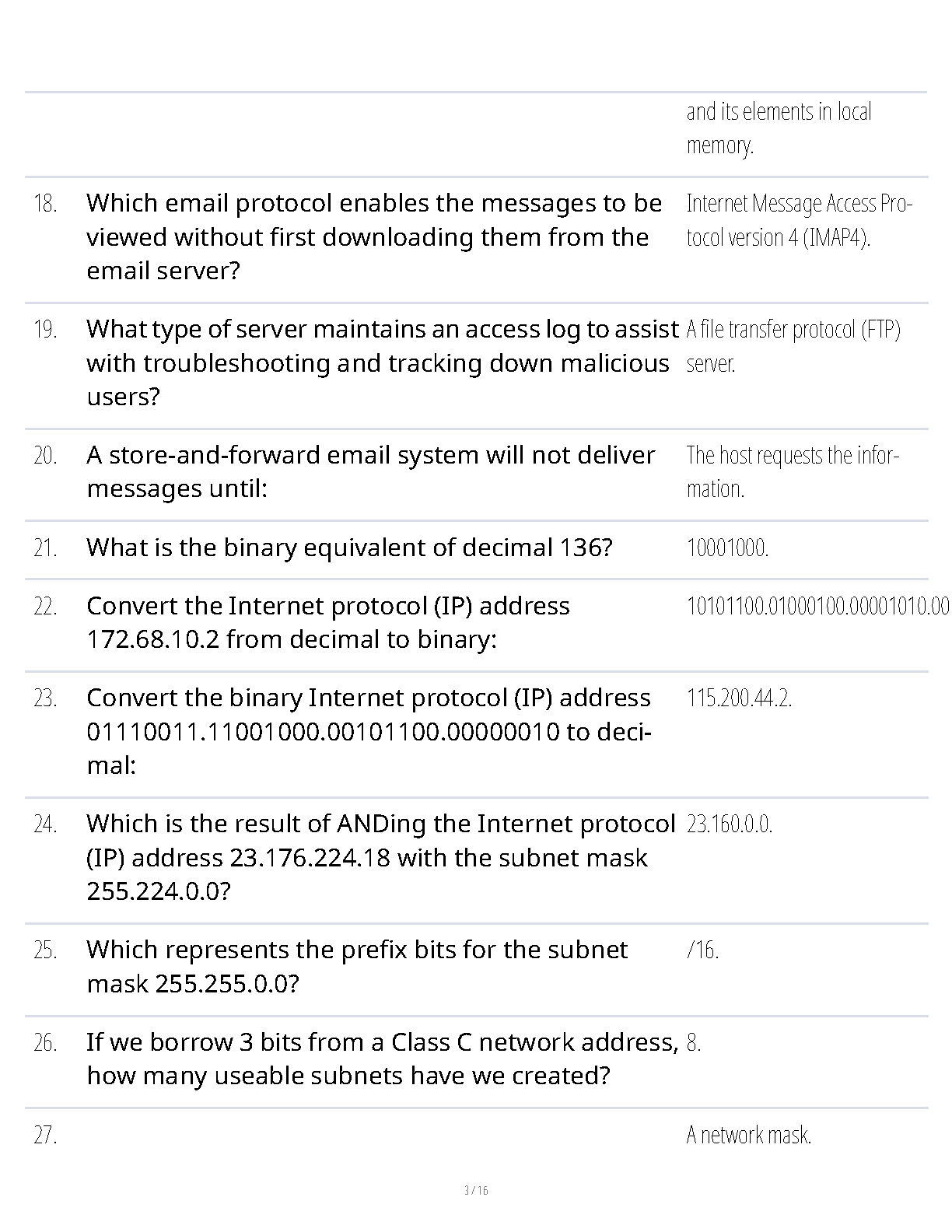
Task: Click the ANDing subnet mask question
Action: (380, 857)
